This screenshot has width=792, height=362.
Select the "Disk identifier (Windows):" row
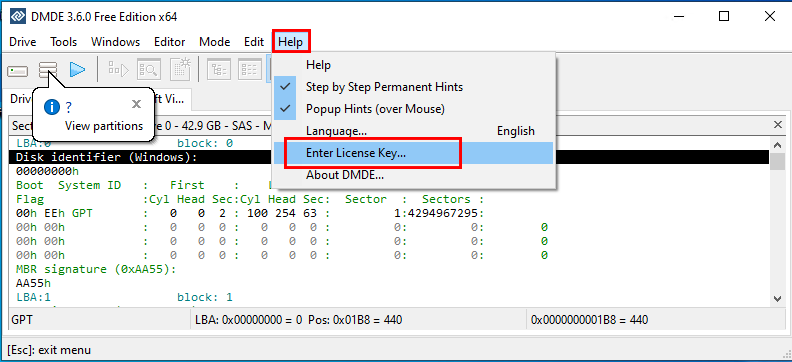(389, 157)
